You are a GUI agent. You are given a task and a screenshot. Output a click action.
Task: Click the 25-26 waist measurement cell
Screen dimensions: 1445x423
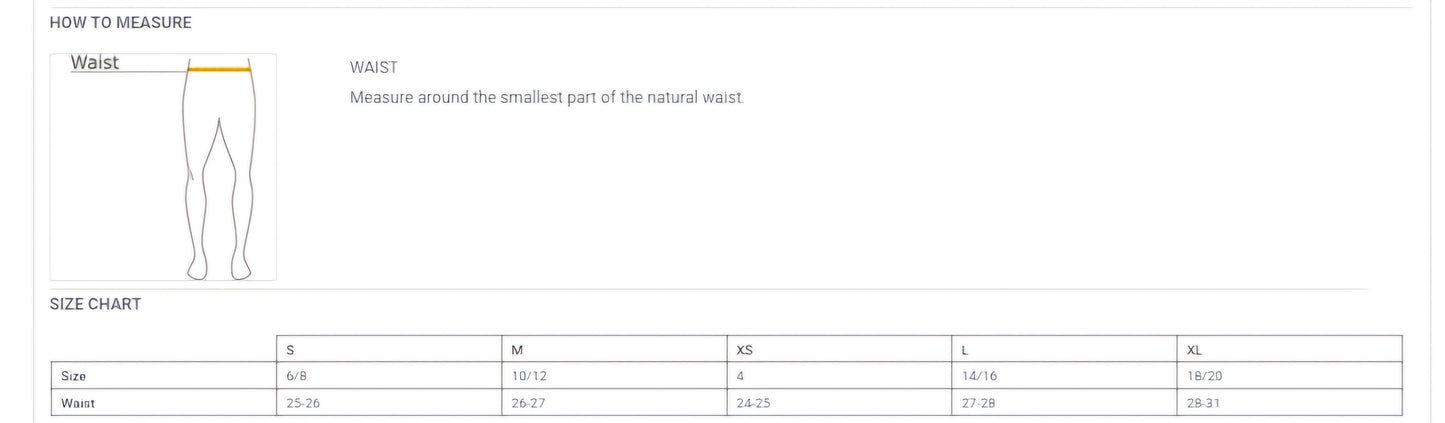303,403
